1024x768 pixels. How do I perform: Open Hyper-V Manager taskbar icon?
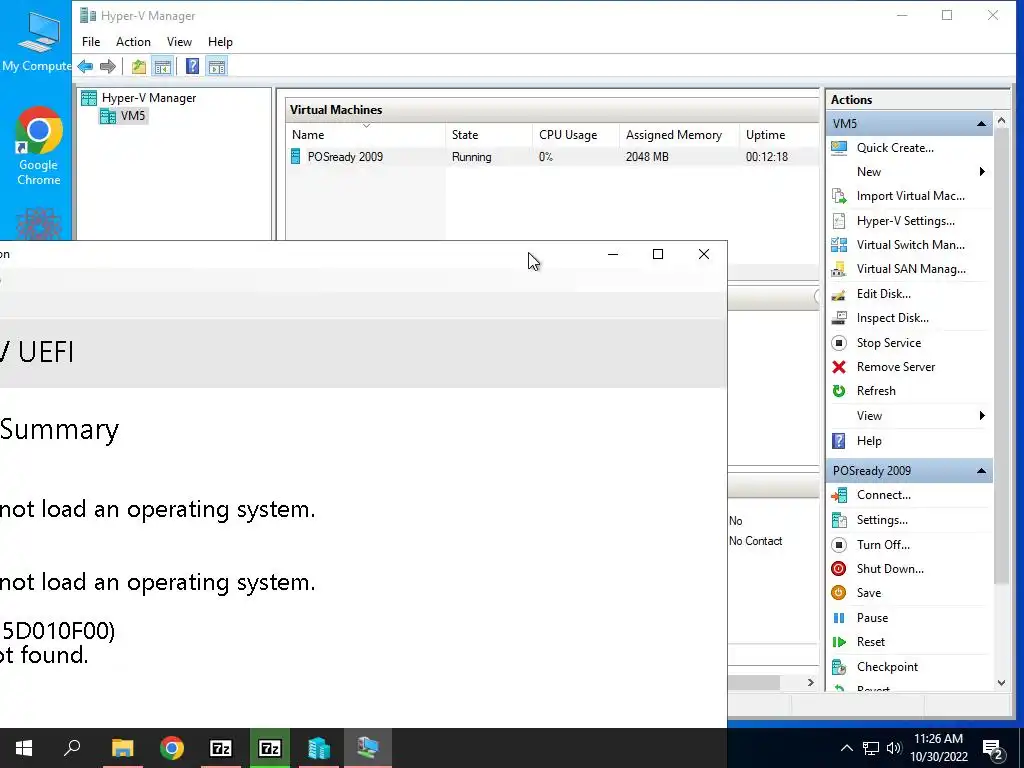319,748
